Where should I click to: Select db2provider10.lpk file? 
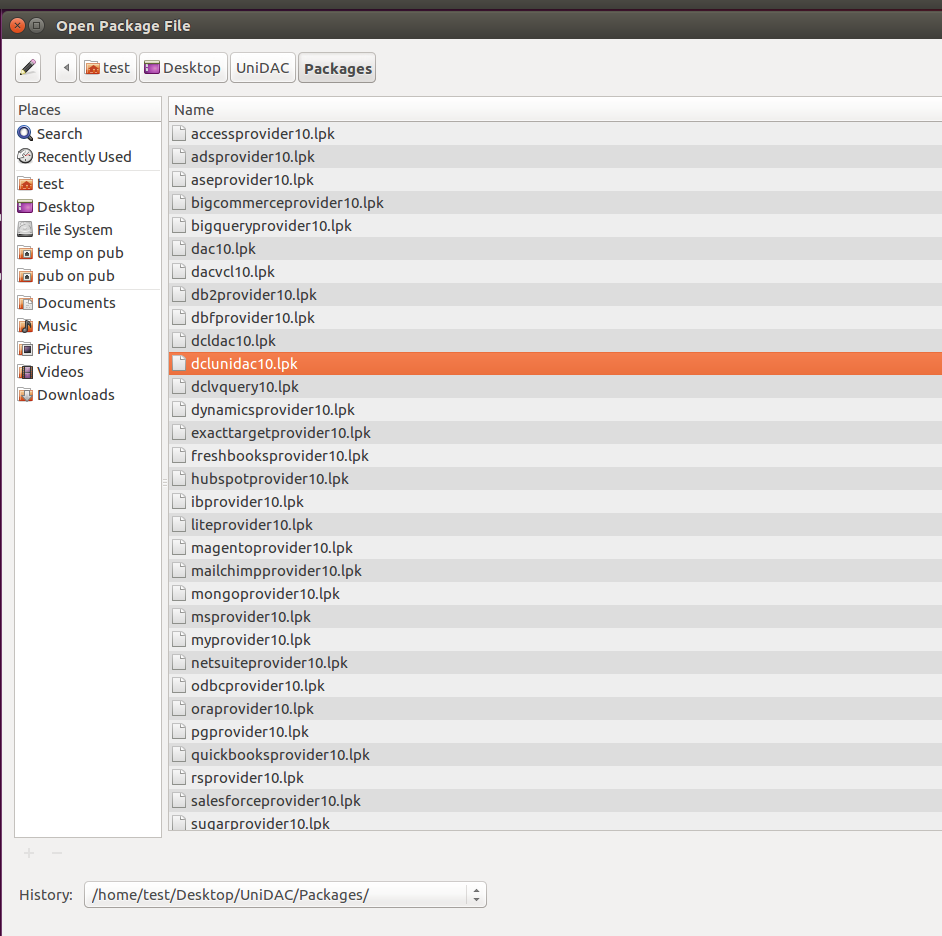pos(556,294)
